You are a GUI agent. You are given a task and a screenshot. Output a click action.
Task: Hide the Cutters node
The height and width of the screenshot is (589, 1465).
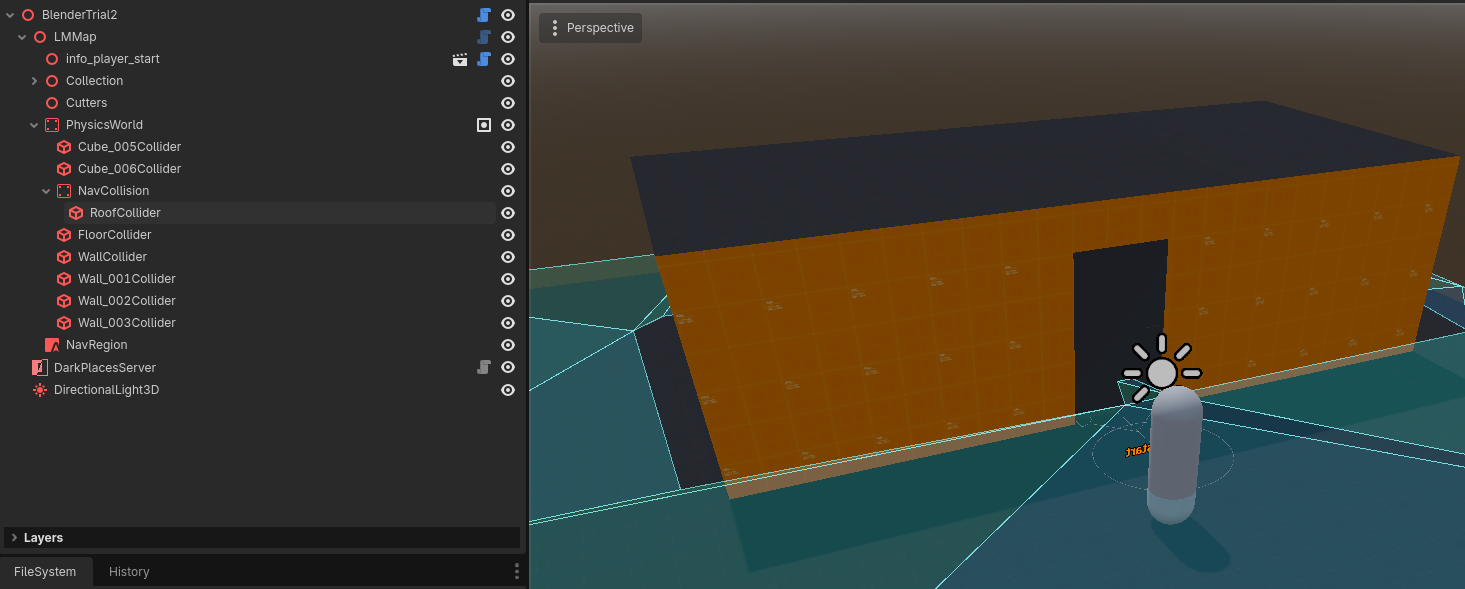508,103
